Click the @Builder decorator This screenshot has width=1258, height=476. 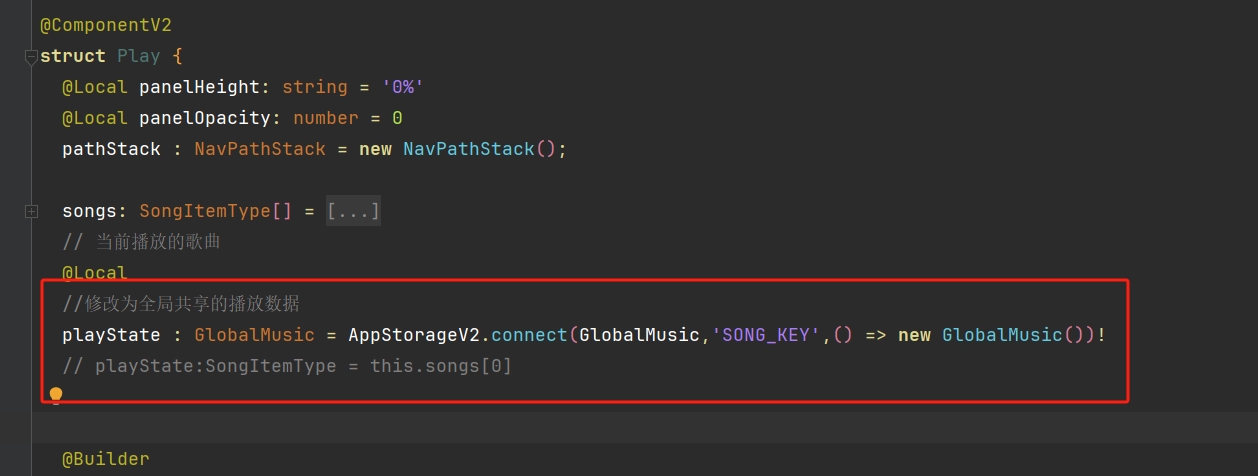pos(105,459)
